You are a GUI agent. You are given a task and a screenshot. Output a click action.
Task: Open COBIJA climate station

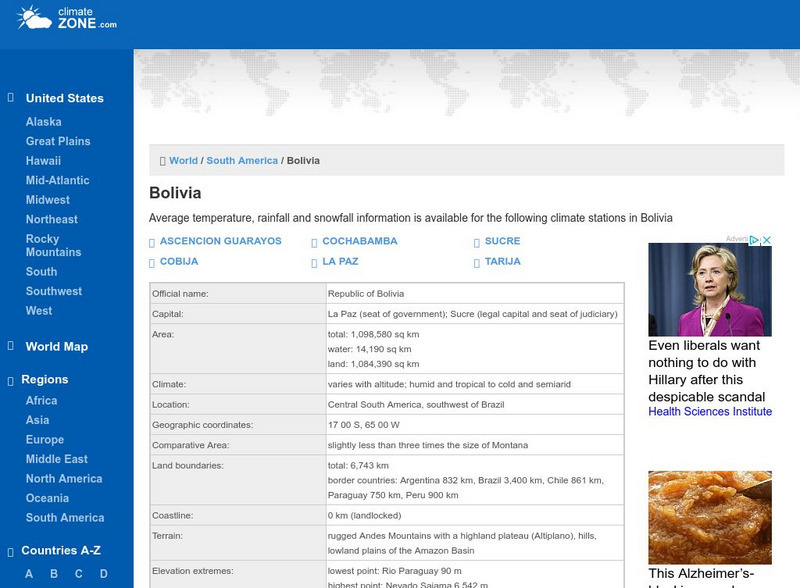point(179,261)
